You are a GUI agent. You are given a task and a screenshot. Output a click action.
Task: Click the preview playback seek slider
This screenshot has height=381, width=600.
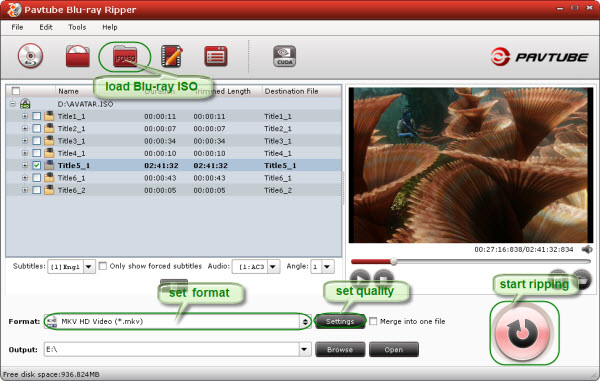[471, 262]
